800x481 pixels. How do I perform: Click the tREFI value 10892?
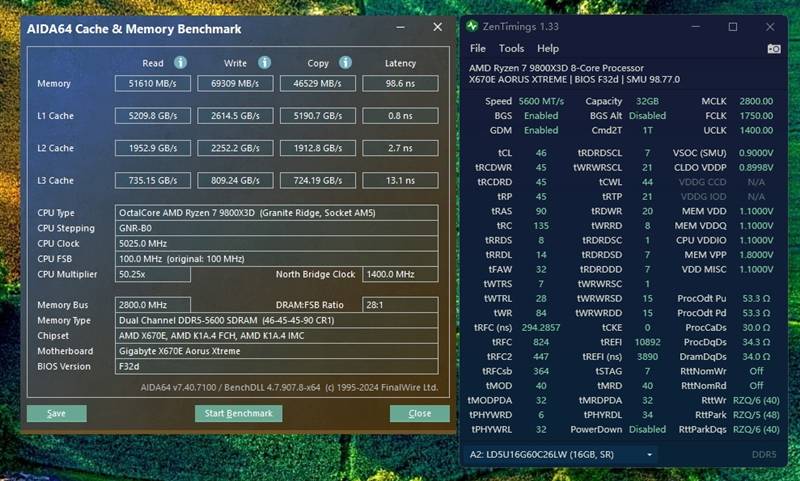[647, 342]
